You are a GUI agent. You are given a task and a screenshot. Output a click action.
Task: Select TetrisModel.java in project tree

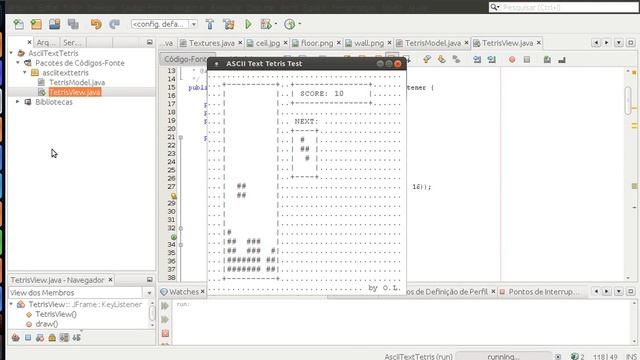coord(77,82)
